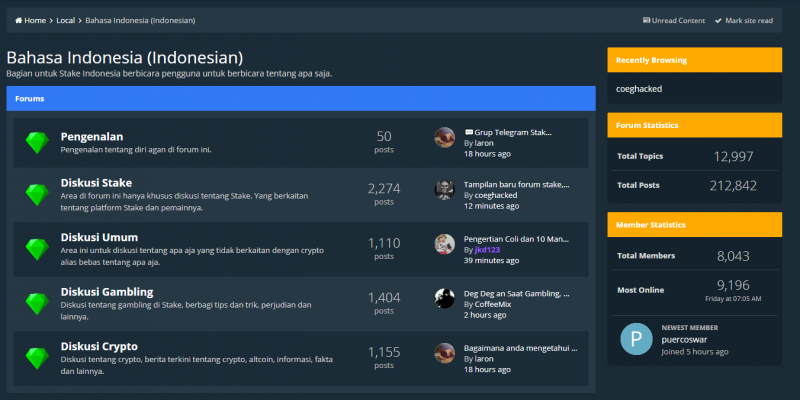Click the P avatar of newest member
The width and height of the screenshot is (800, 400).
point(636,339)
